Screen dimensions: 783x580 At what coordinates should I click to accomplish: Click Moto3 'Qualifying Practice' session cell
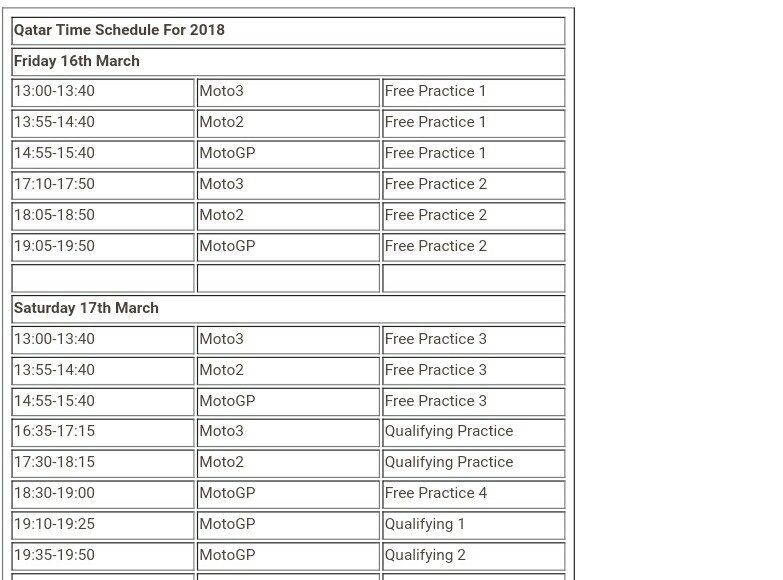click(449, 431)
